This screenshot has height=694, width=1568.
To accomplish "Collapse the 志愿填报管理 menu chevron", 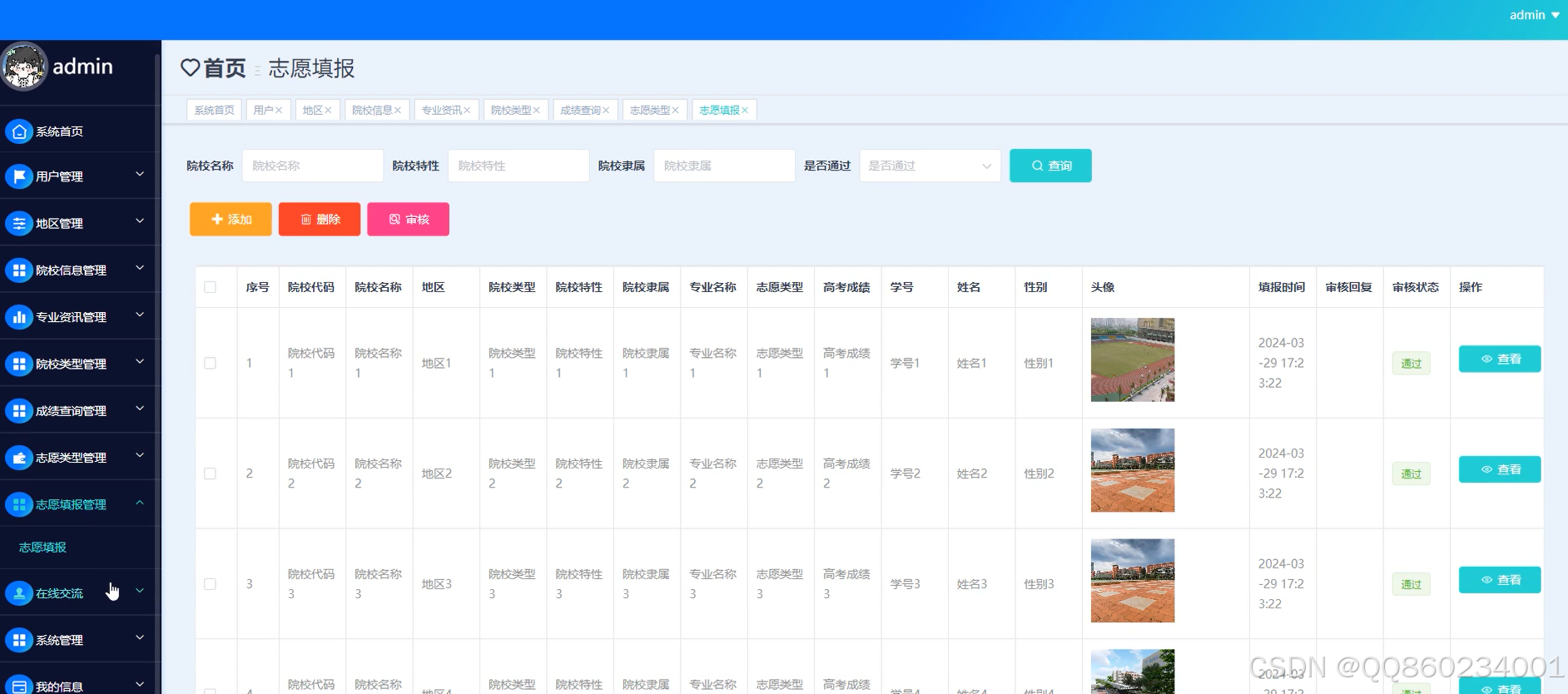I will click(140, 503).
